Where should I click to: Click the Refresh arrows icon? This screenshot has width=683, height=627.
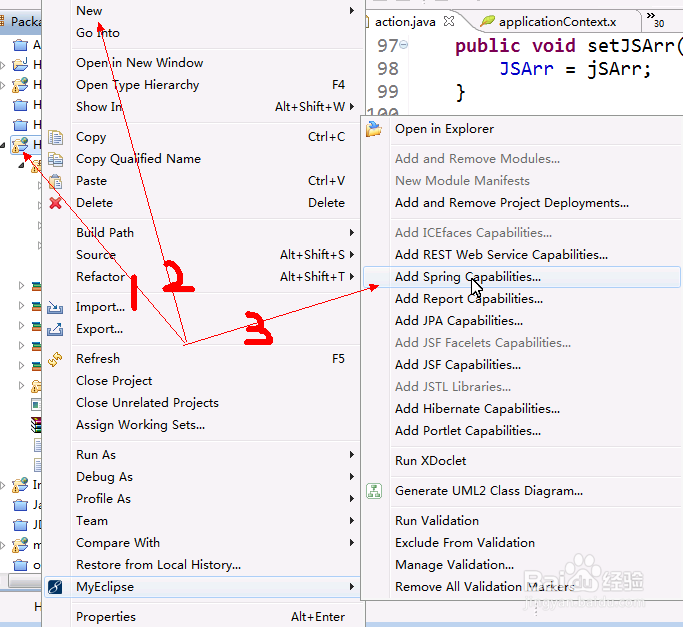pos(55,359)
